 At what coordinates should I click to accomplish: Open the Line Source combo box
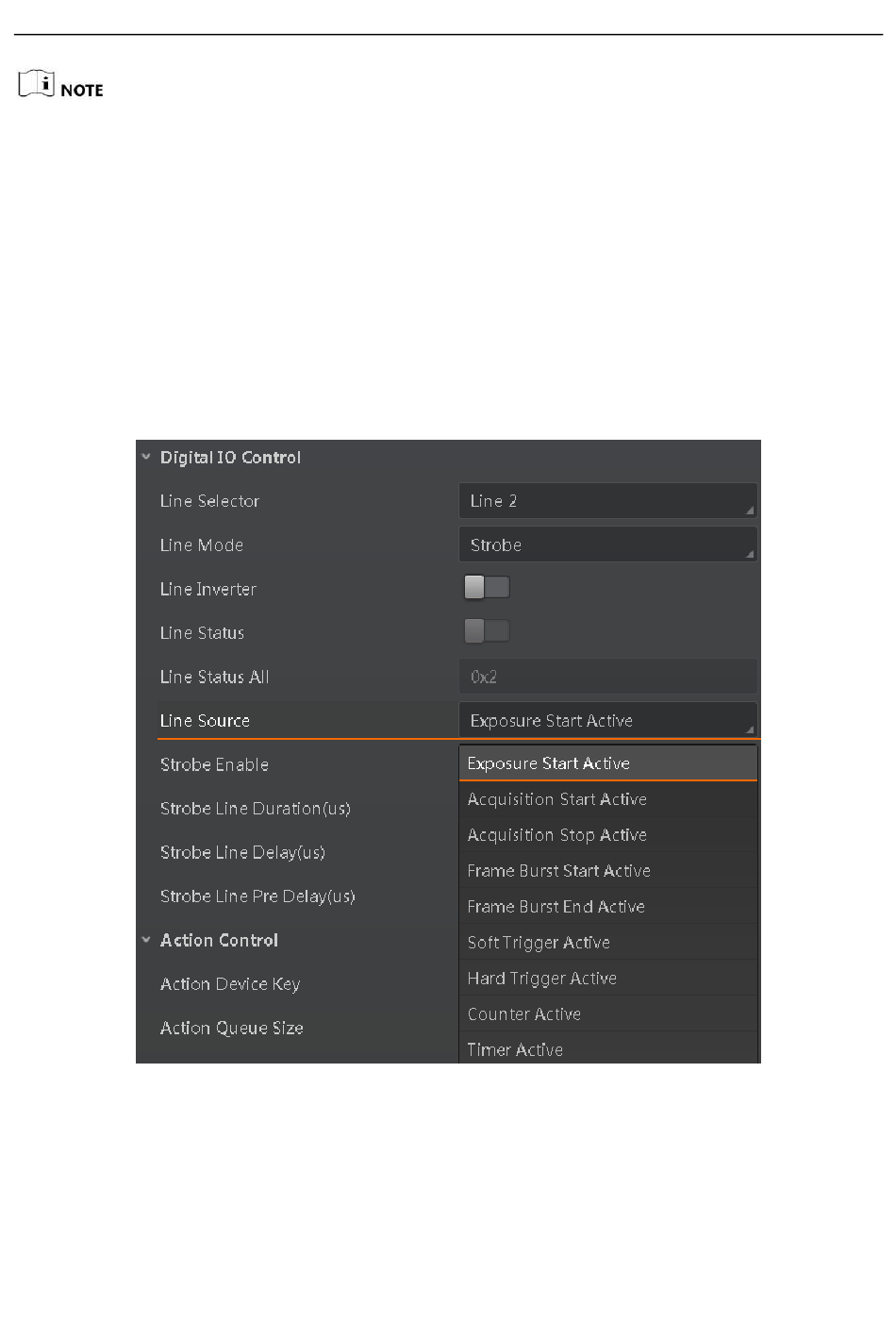607,720
